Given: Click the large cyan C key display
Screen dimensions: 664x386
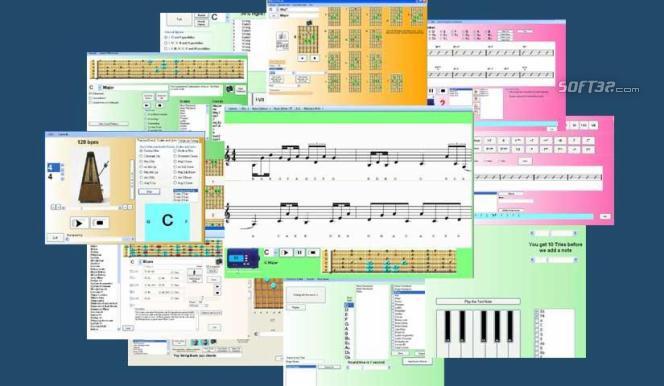Looking at the screenshot, I should [167, 221].
